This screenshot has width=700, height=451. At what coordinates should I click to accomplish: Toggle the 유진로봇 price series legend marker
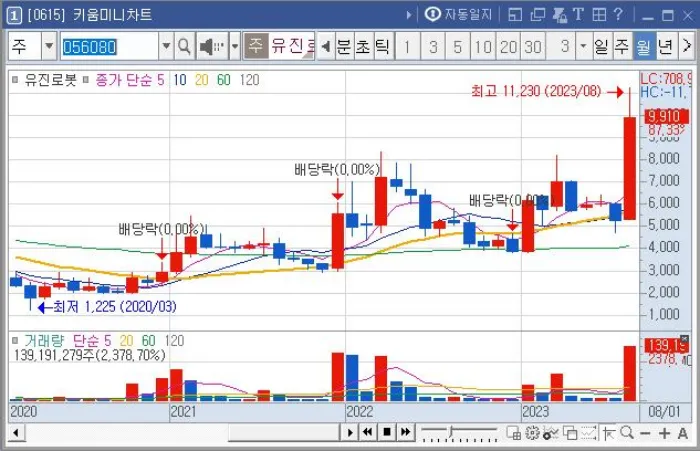point(15,80)
